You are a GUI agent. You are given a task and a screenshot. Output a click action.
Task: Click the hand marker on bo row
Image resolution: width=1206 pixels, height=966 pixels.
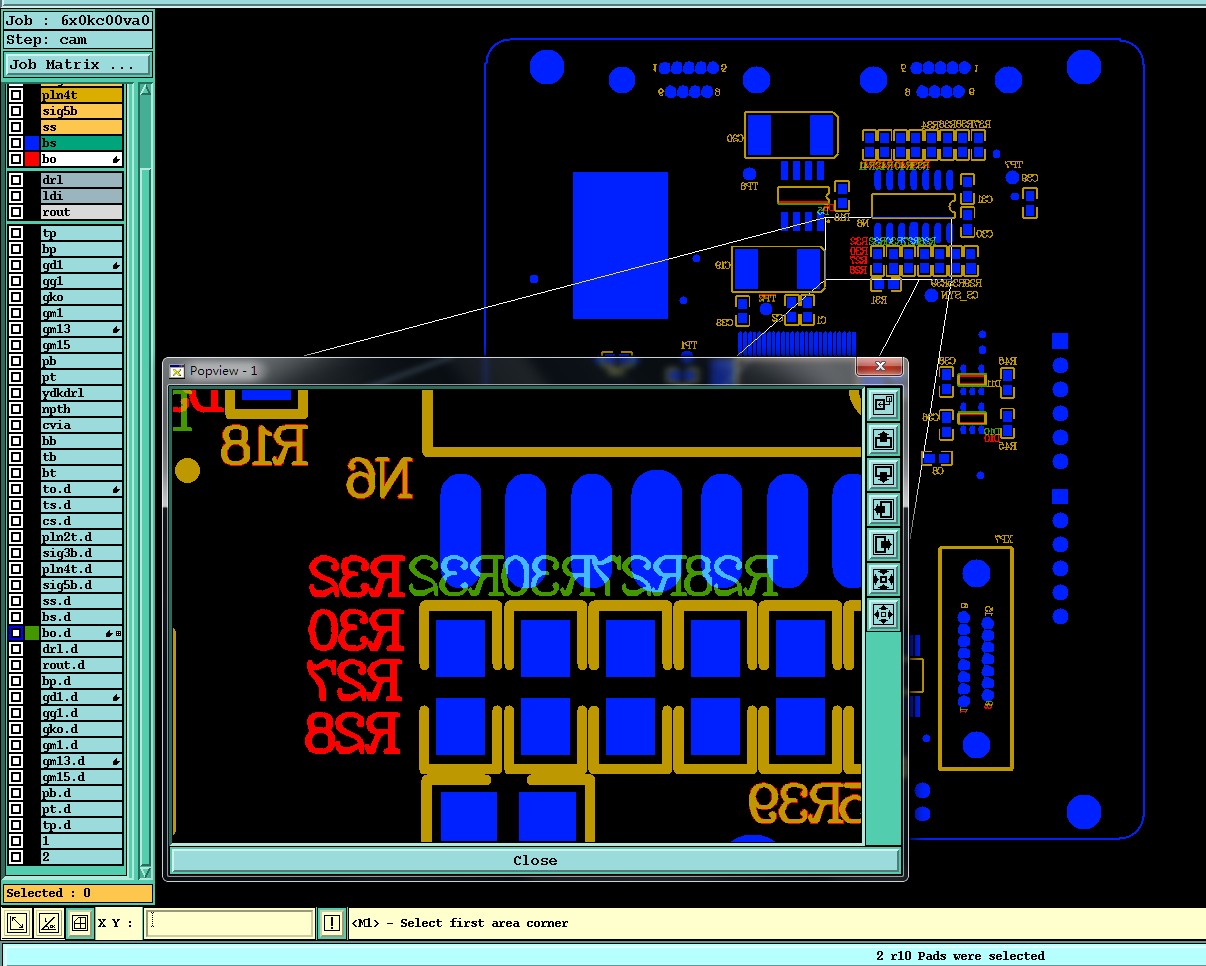click(x=117, y=159)
